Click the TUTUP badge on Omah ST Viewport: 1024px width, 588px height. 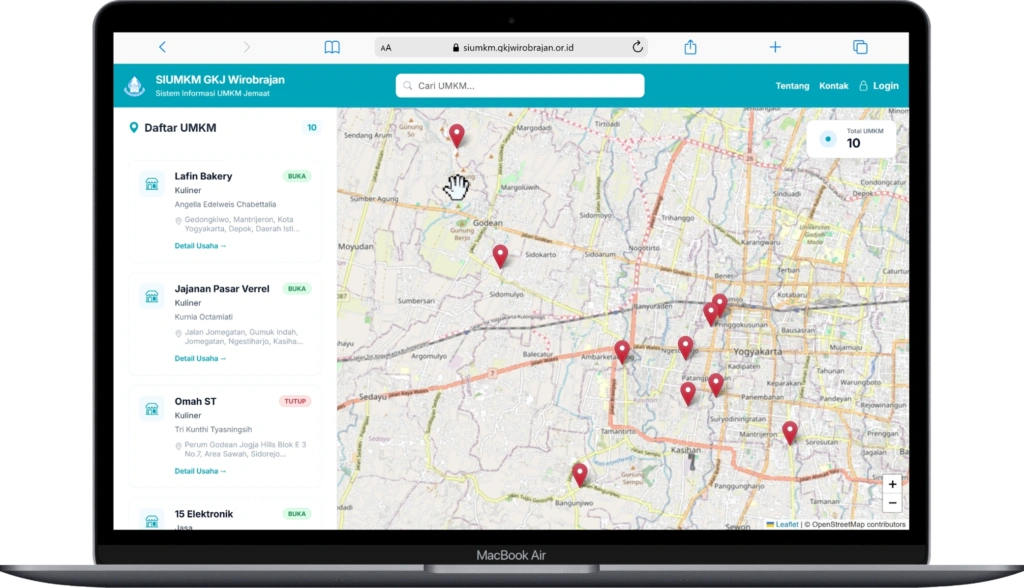pos(295,401)
